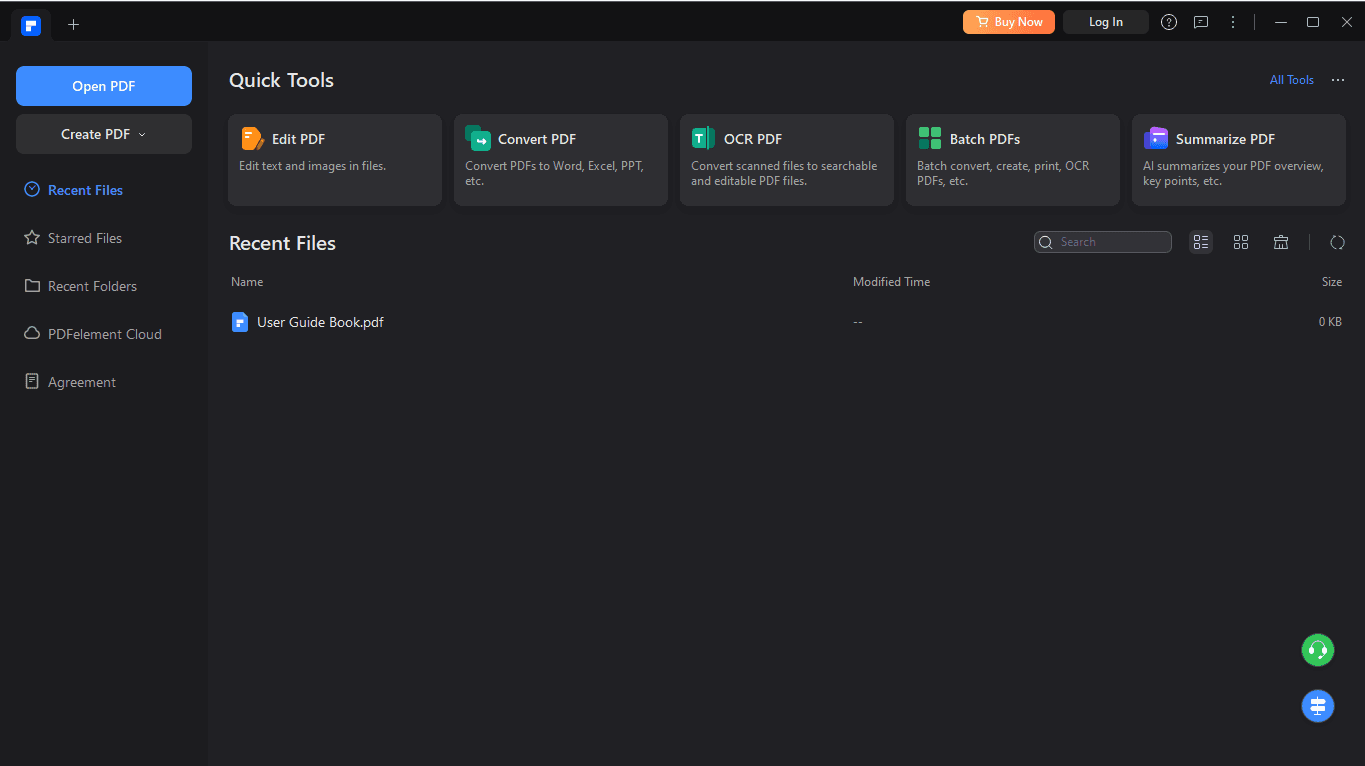Open User Guide Book.pdf from recent files

click(x=320, y=322)
